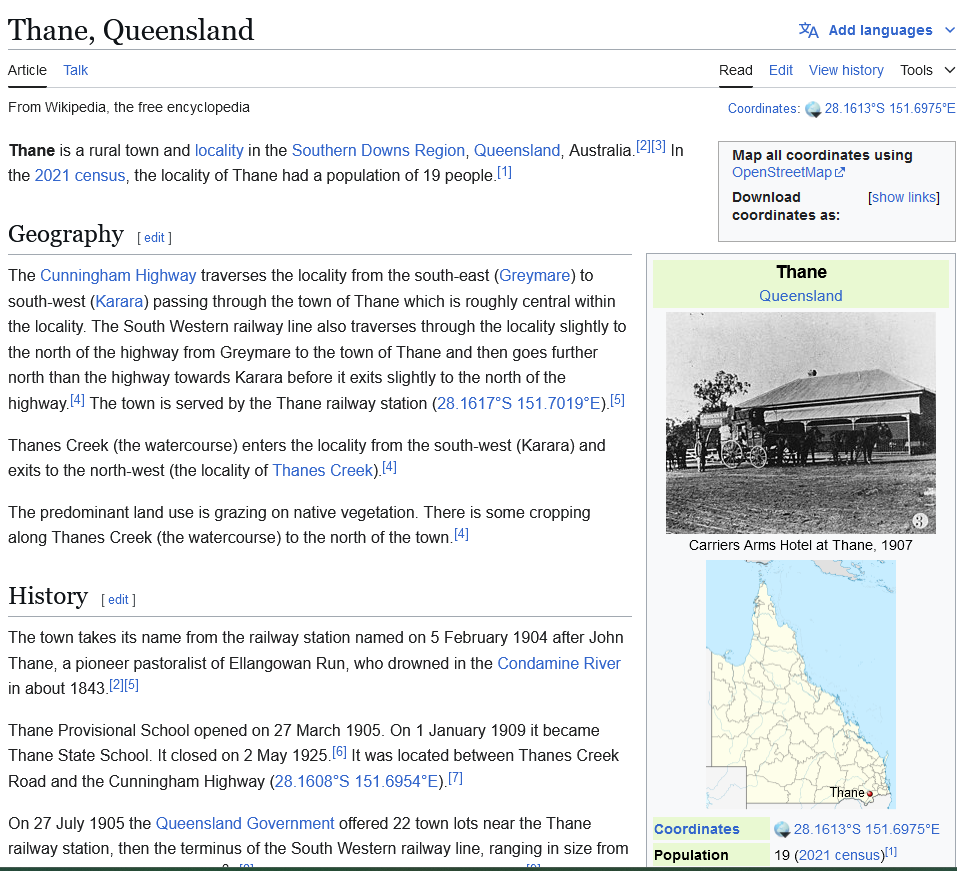Click citation [2] after Australia
This screenshot has height=871, width=957.
pos(643,146)
